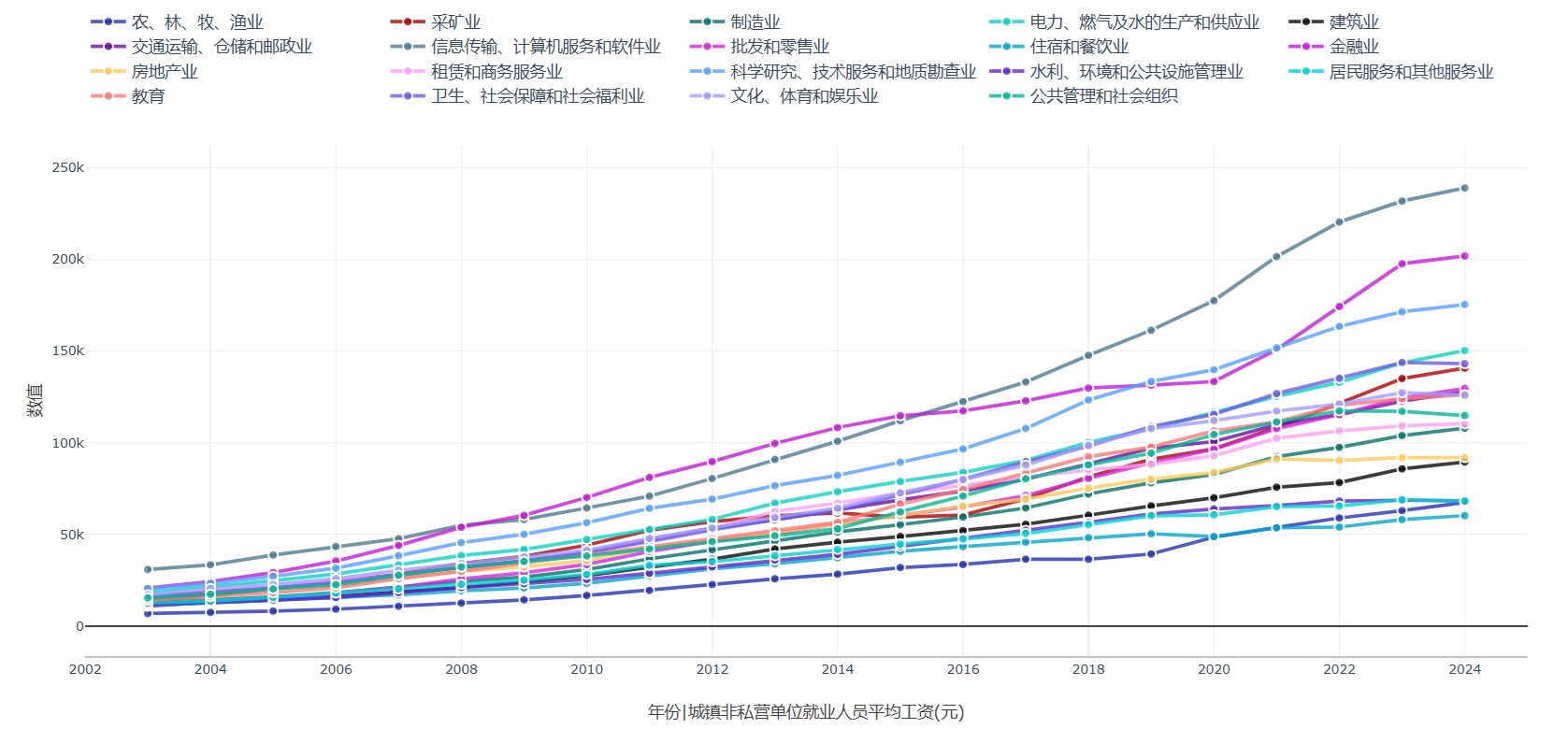Click the x-axis tick label 2004
The width and height of the screenshot is (1568, 729).
coord(210,669)
